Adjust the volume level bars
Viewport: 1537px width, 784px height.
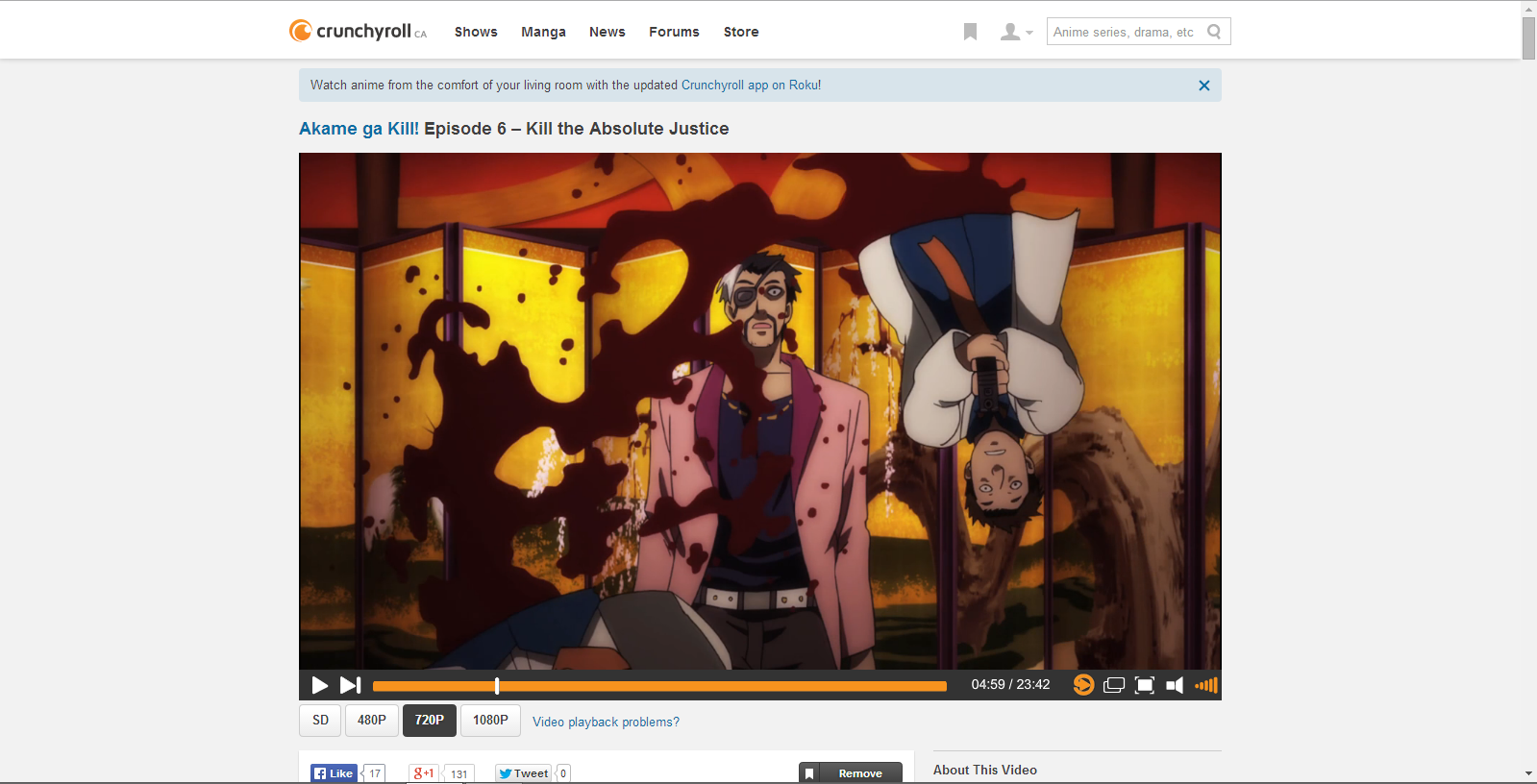pos(1206,685)
